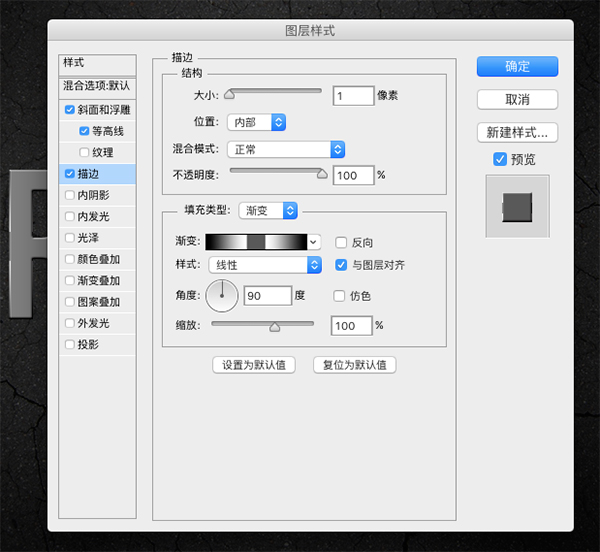Click the angle dial control
The image size is (600, 552).
point(222,296)
